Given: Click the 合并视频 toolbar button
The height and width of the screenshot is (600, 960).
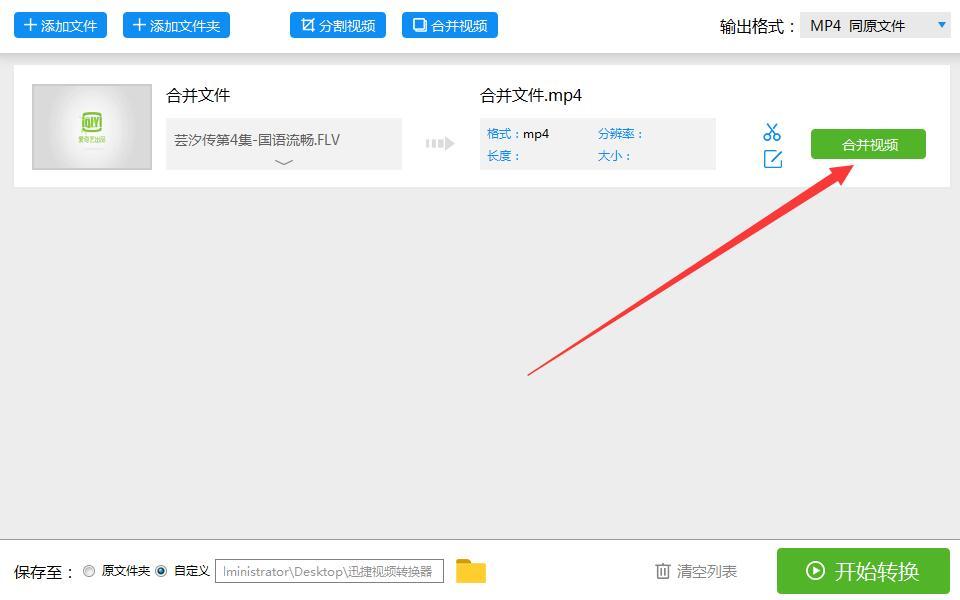Looking at the screenshot, I should point(449,25).
